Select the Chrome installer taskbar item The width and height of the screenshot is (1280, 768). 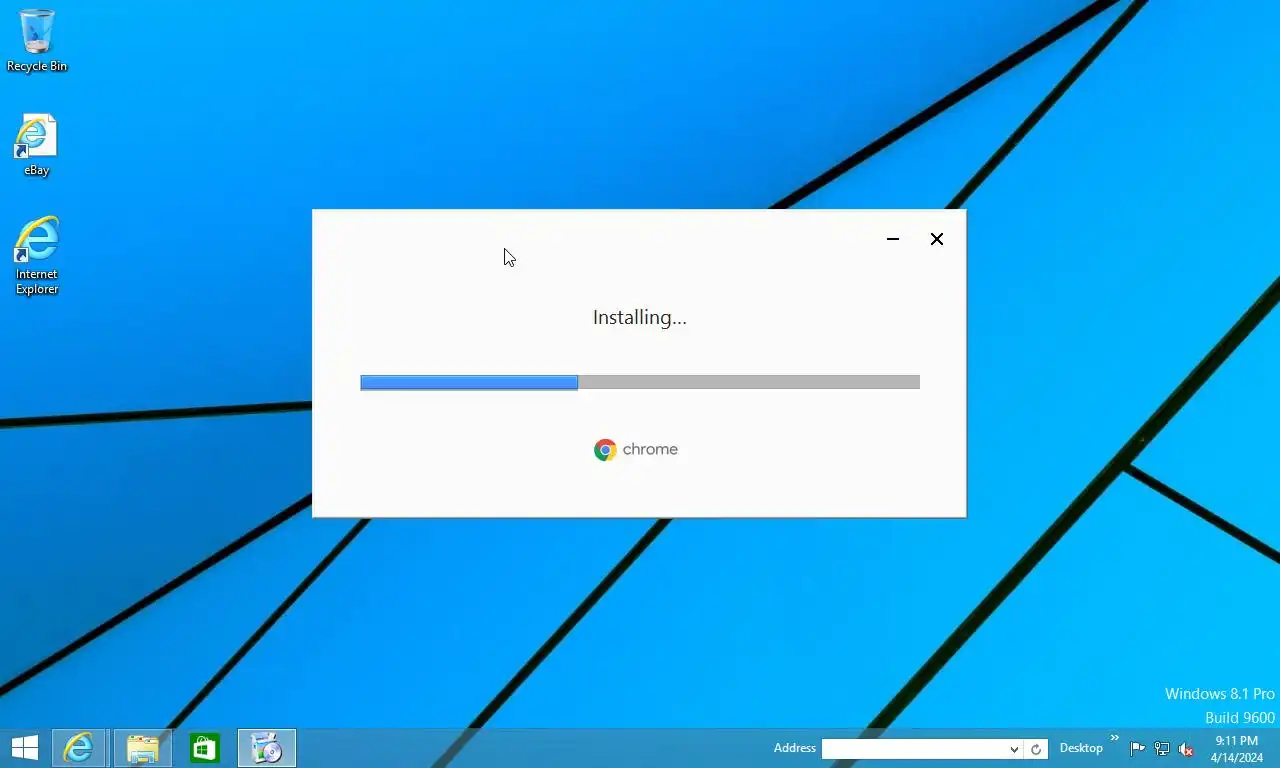click(x=267, y=748)
